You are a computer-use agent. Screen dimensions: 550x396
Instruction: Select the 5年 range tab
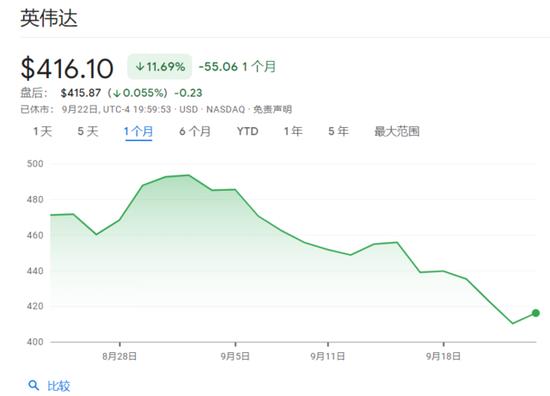point(338,132)
